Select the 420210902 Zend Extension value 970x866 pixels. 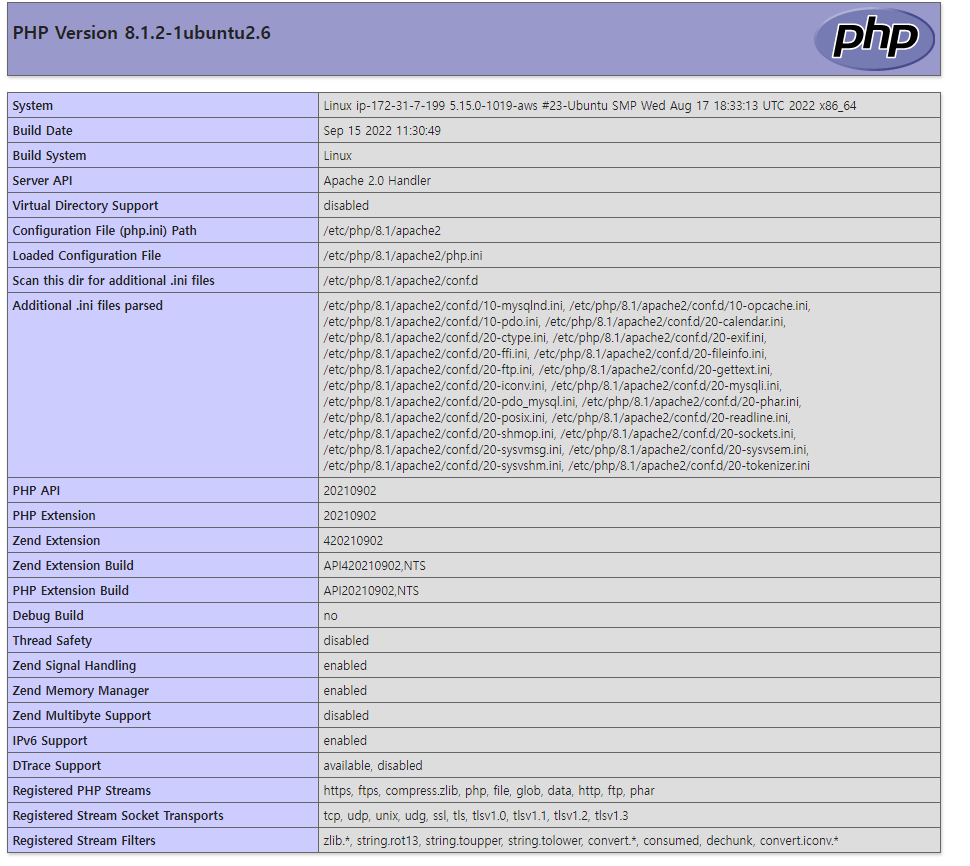tap(353, 541)
